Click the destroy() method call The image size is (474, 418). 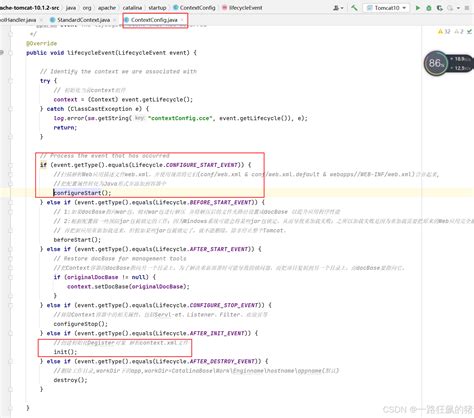70,380
